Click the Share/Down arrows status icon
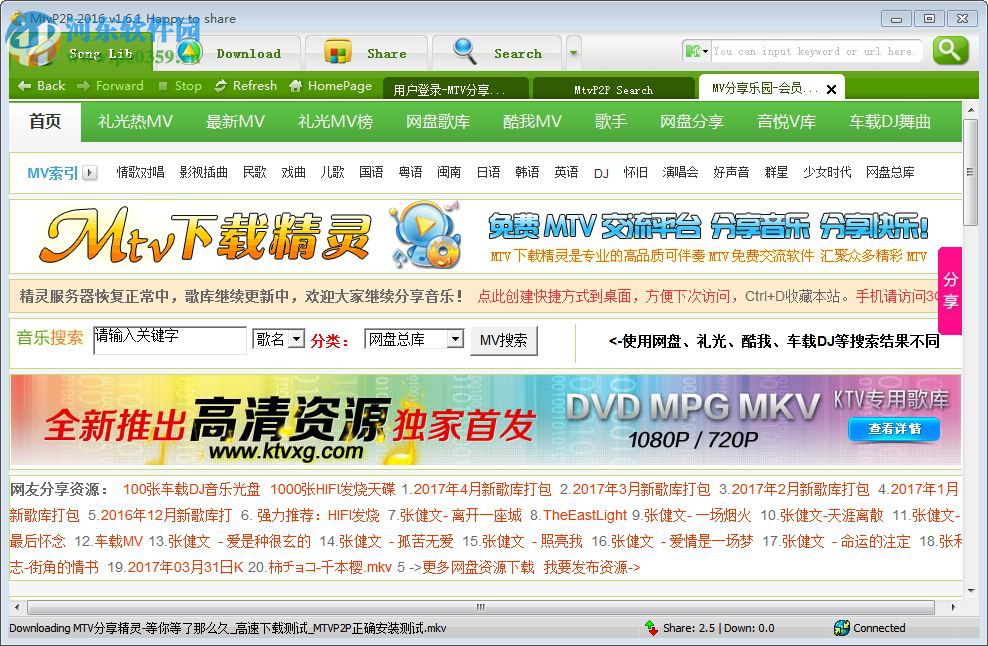988x646 pixels. click(651, 628)
